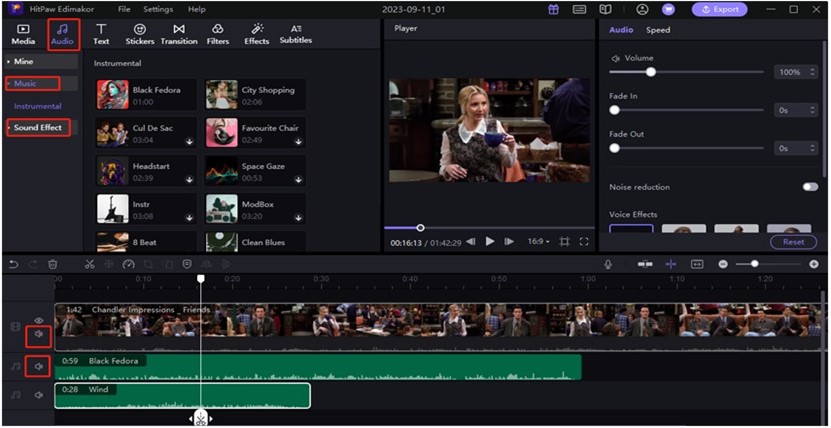This screenshot has height=428, width=831.
Task: Select the City Shopping track
Action: point(255,95)
